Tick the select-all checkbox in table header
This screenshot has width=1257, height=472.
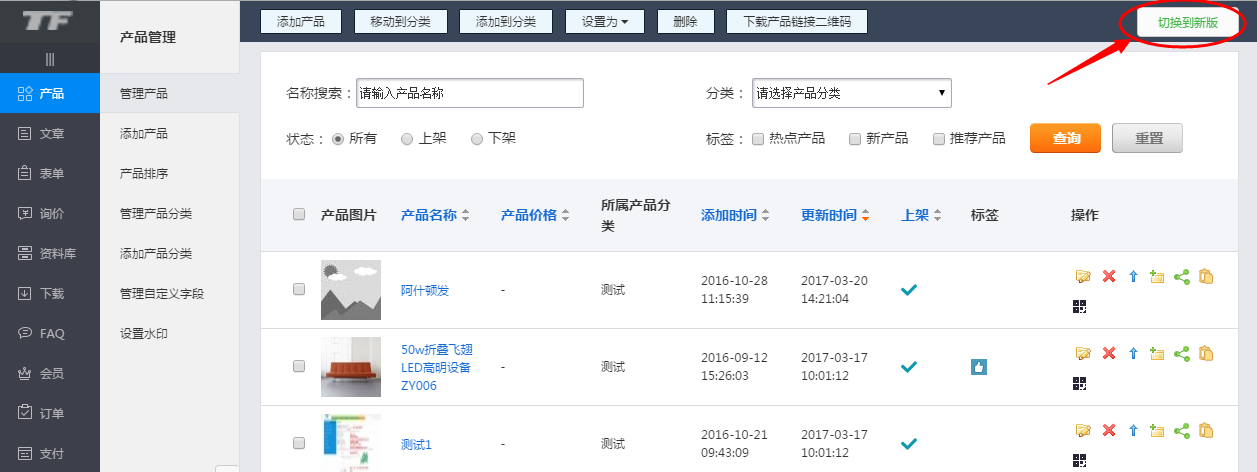[299, 214]
